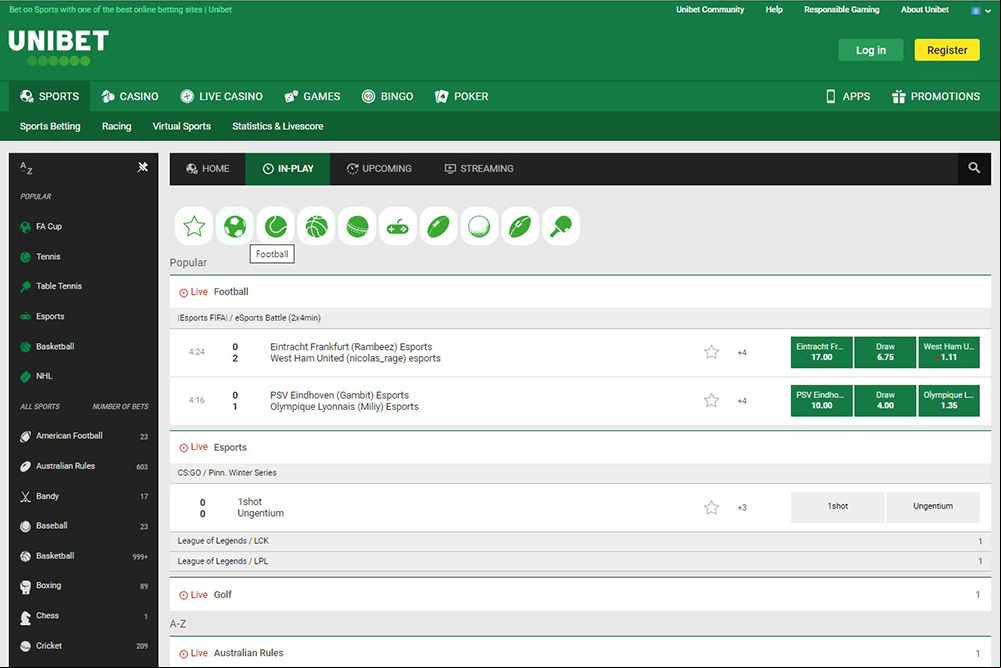
Task: Click the Ungentium outcome button
Action: [x=933, y=507]
